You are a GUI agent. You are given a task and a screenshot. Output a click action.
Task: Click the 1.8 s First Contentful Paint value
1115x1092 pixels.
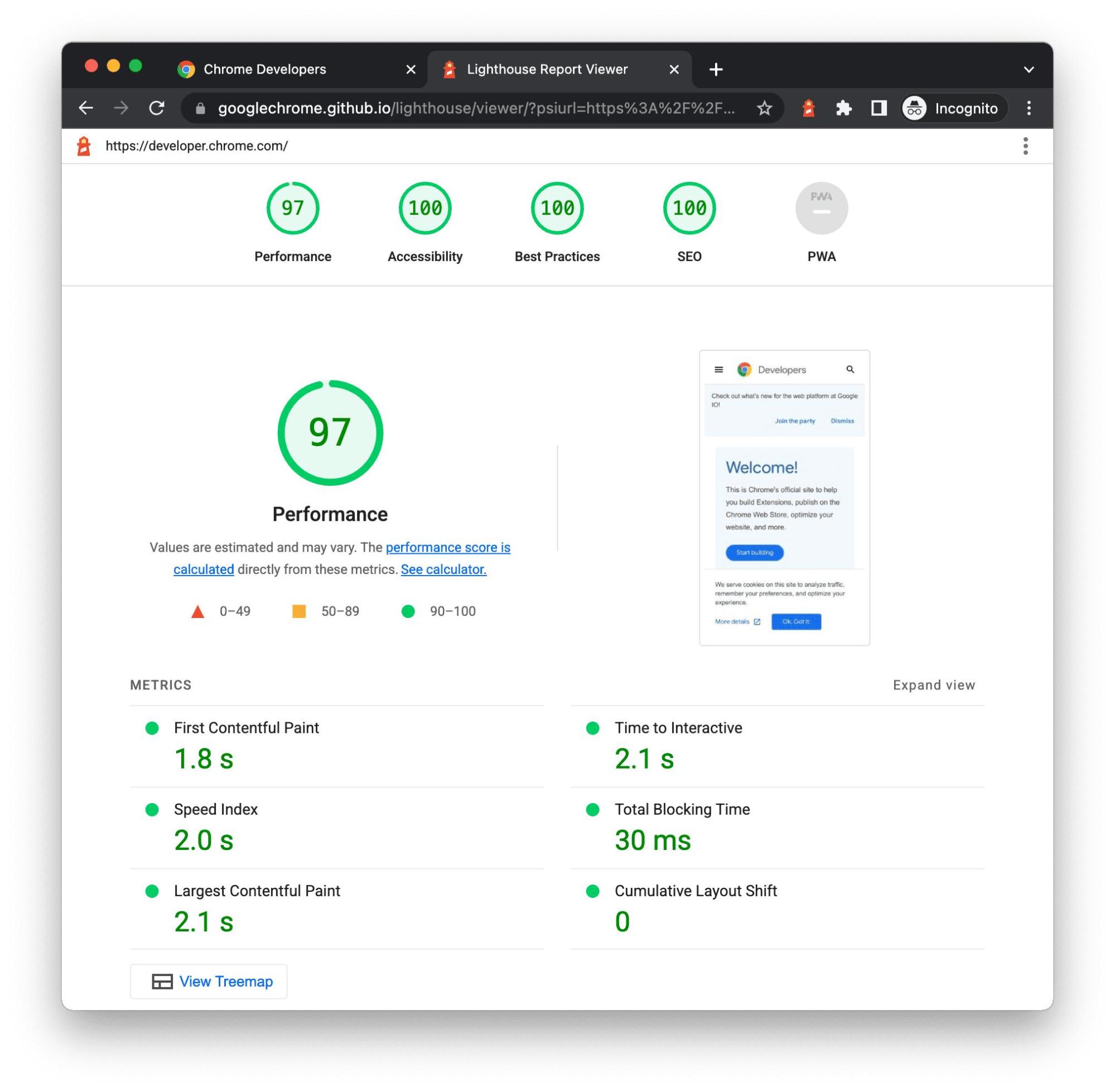[204, 759]
